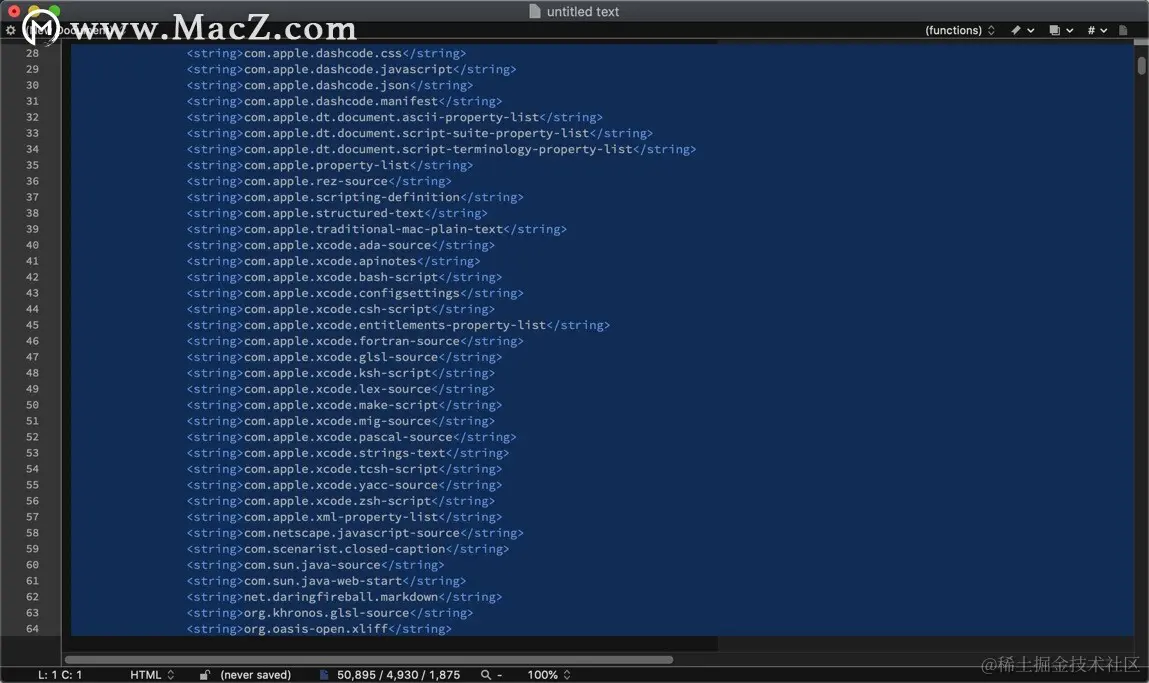1149x683 pixels.
Task: Click the com.sun.java-web-start line
Action: pyautogui.click(x=326, y=581)
